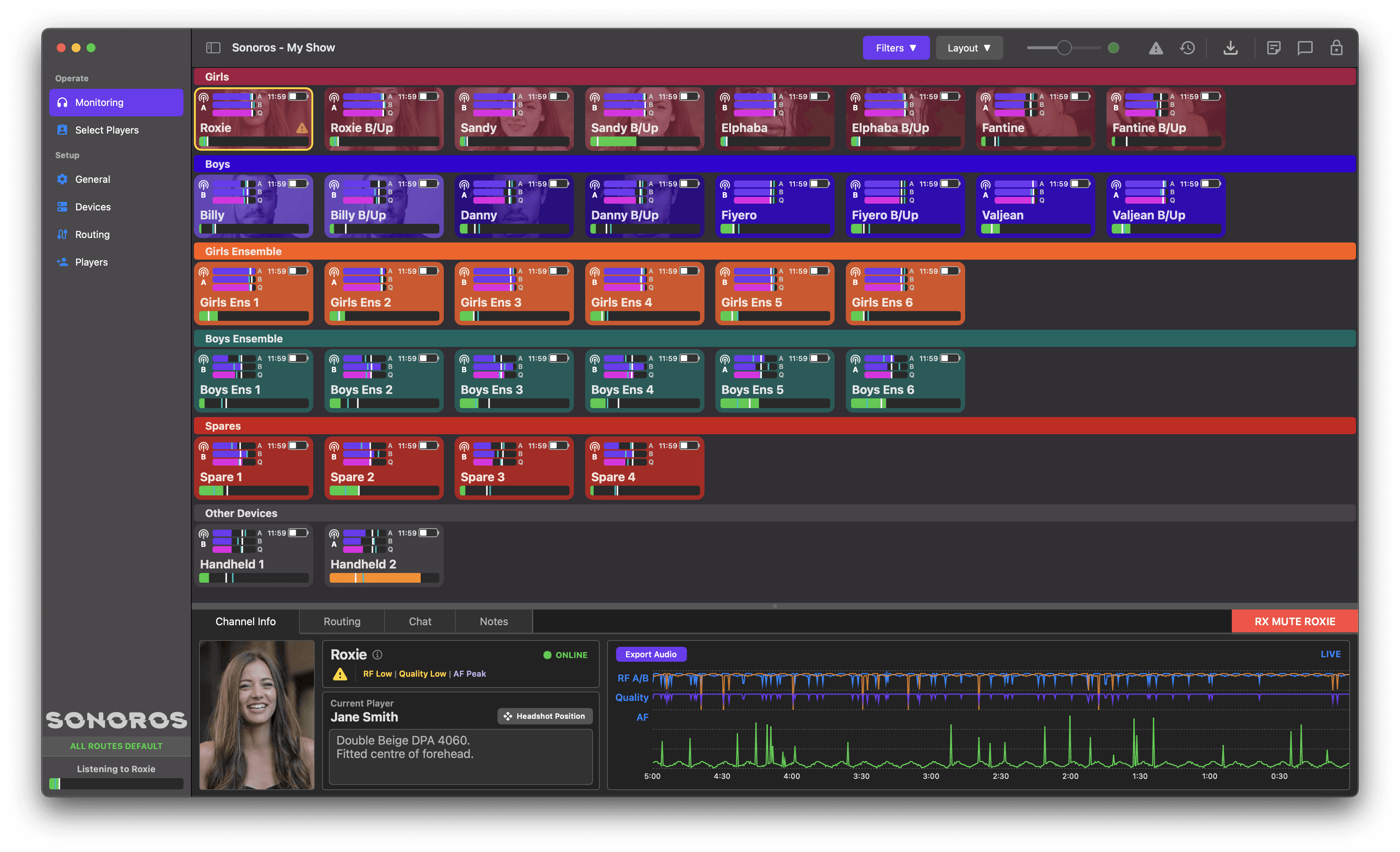Toggle the green status indicator beside slider
The height and width of the screenshot is (852, 1400).
click(1114, 48)
